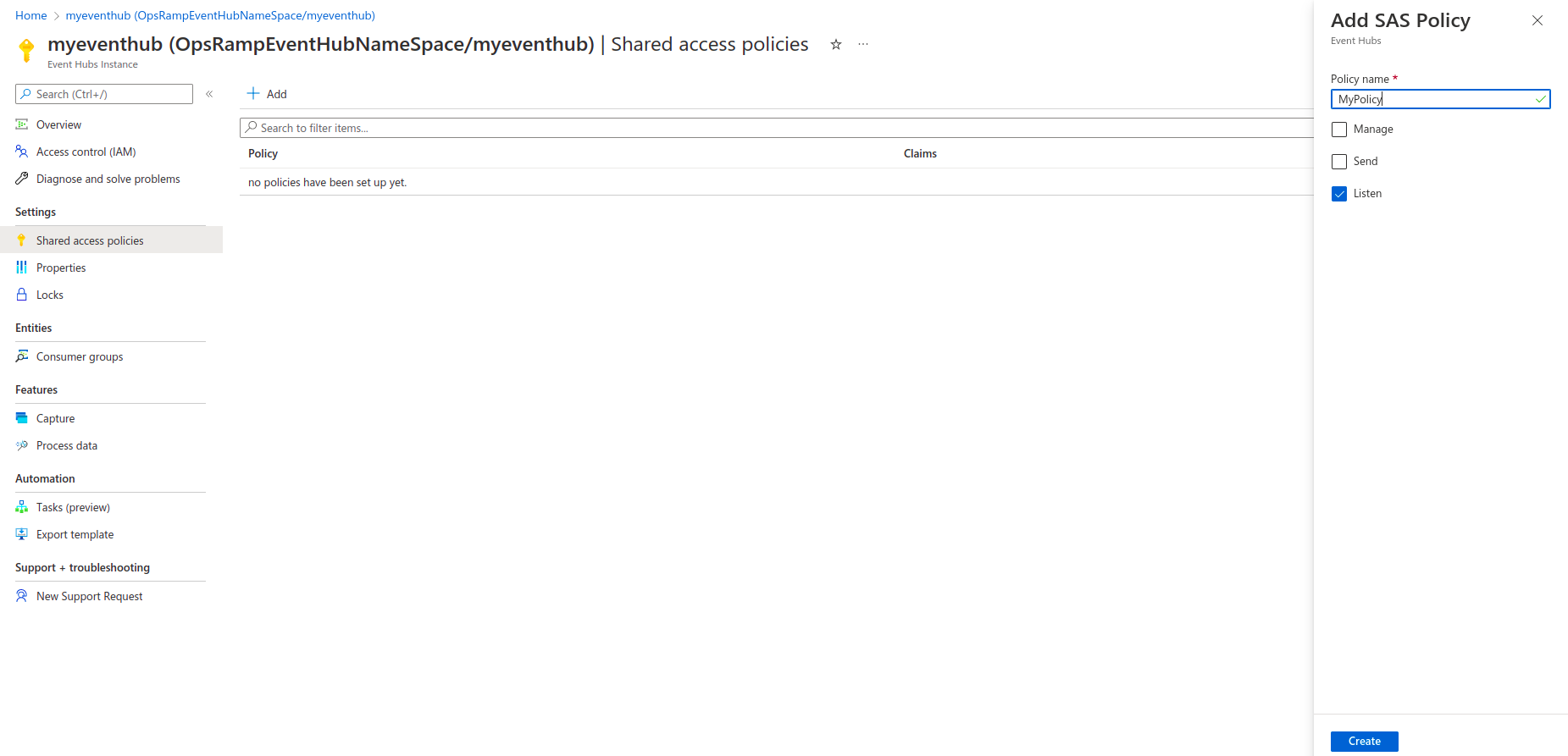1568x756 pixels.
Task: Click the Consumer groups icon
Action: point(22,356)
